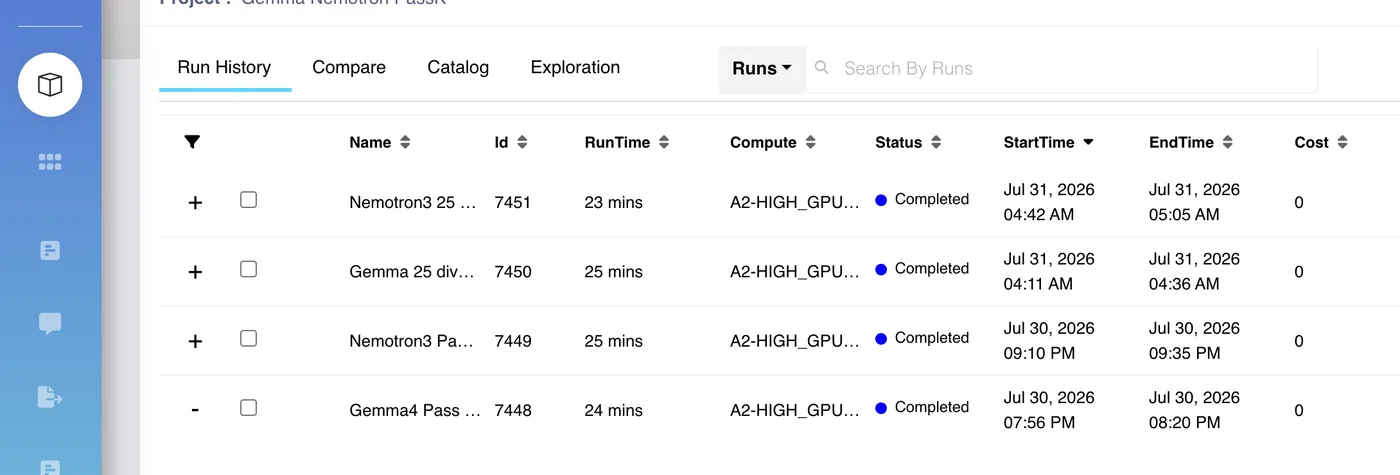Viewport: 1400px width, 475px height.
Task: Open the cube projects icon in sidebar
Action: 50,85
